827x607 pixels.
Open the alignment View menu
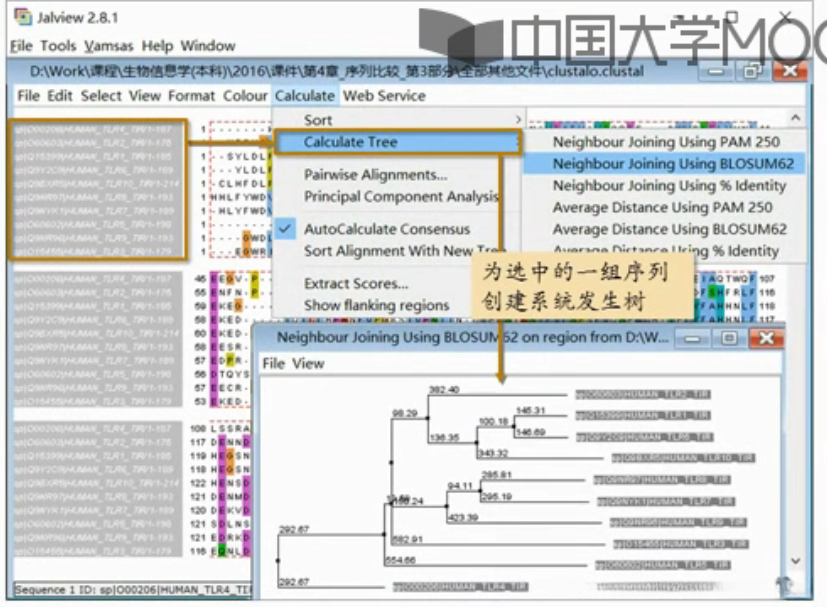(145, 96)
